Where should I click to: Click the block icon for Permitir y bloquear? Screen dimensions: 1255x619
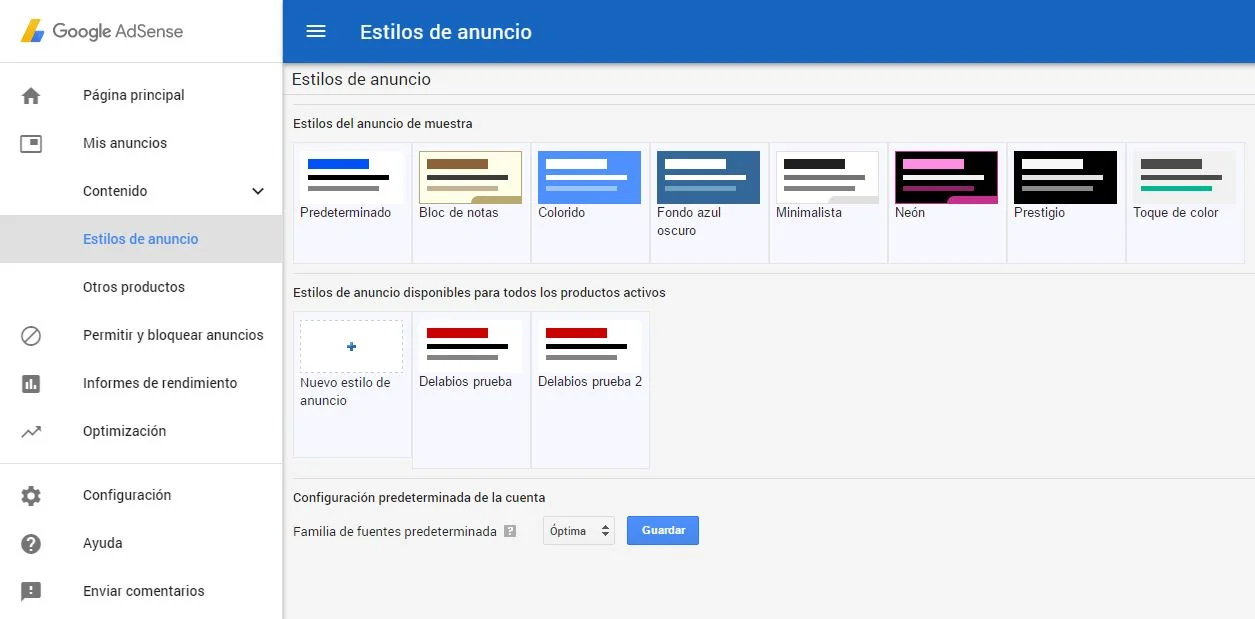point(31,336)
